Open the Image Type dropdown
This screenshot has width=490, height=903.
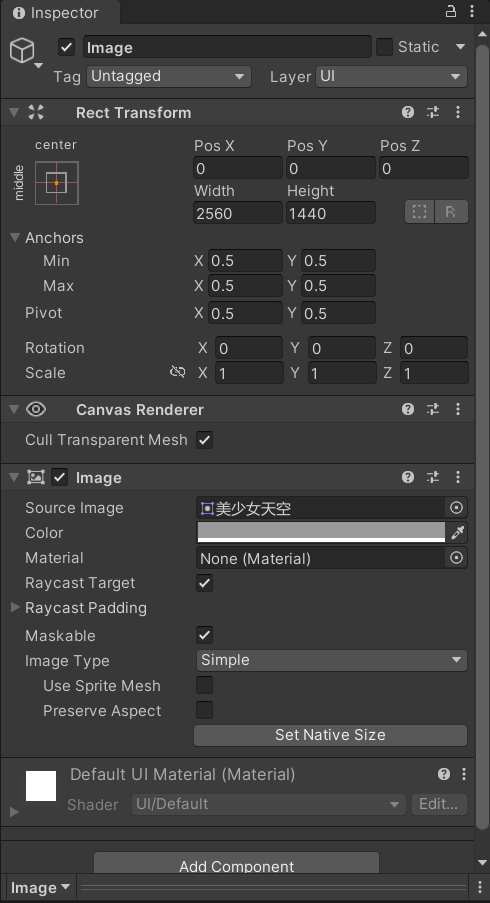click(x=332, y=660)
